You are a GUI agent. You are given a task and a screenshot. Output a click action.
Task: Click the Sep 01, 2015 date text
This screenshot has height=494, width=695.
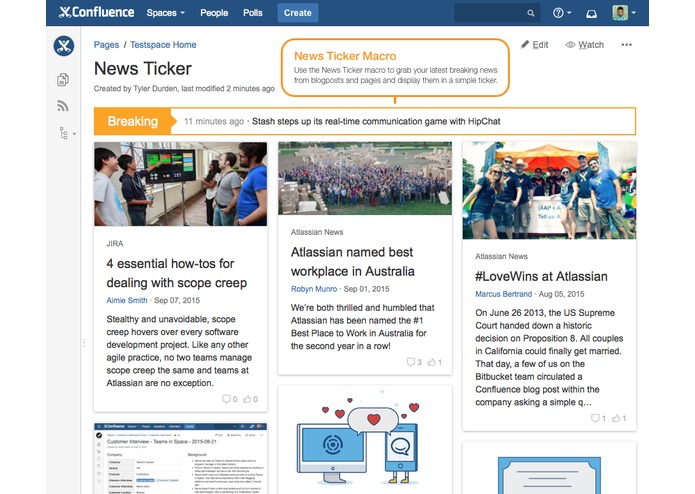367,289
